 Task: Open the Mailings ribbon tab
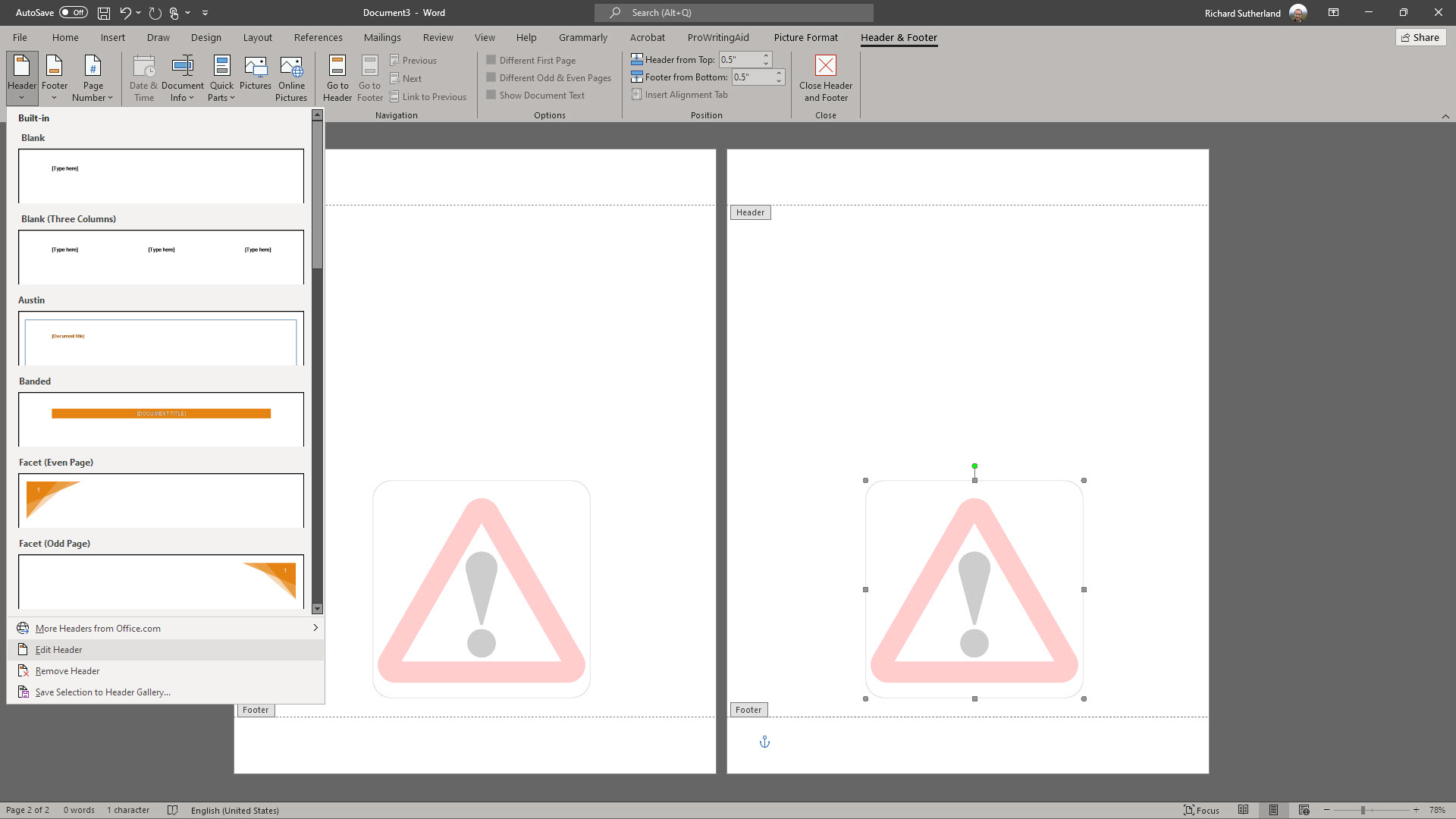382,36
